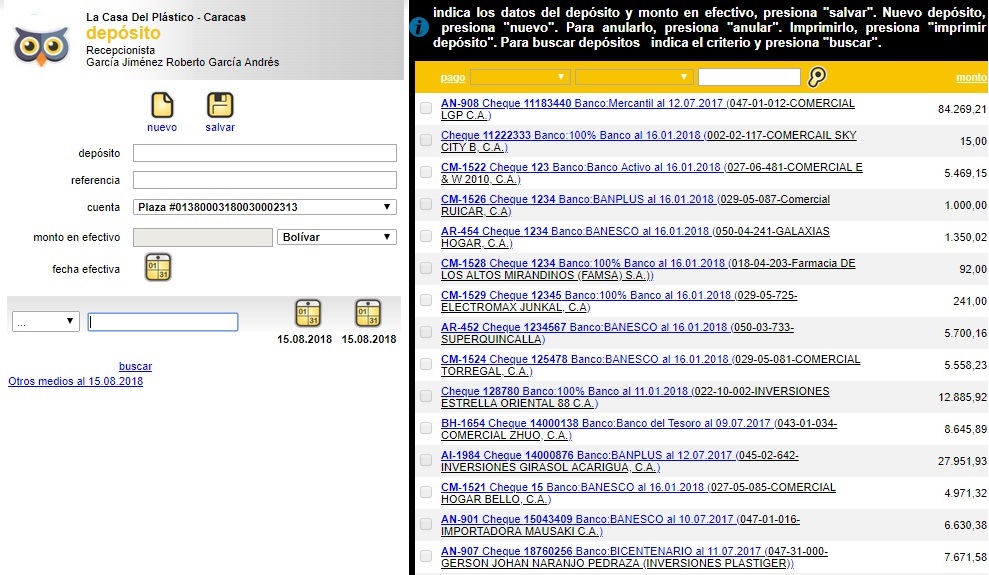Check the box for CM-1529 Cheque 12345
The width and height of the screenshot is (989, 575).
pos(426,300)
